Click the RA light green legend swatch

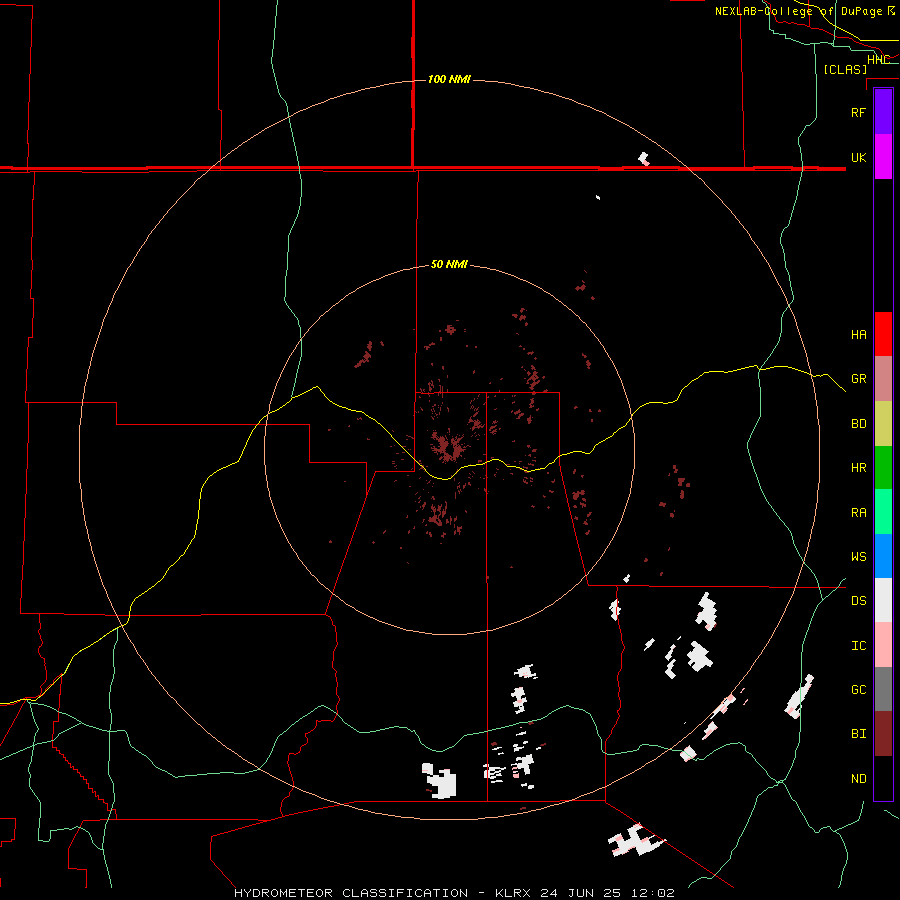[x=883, y=512]
